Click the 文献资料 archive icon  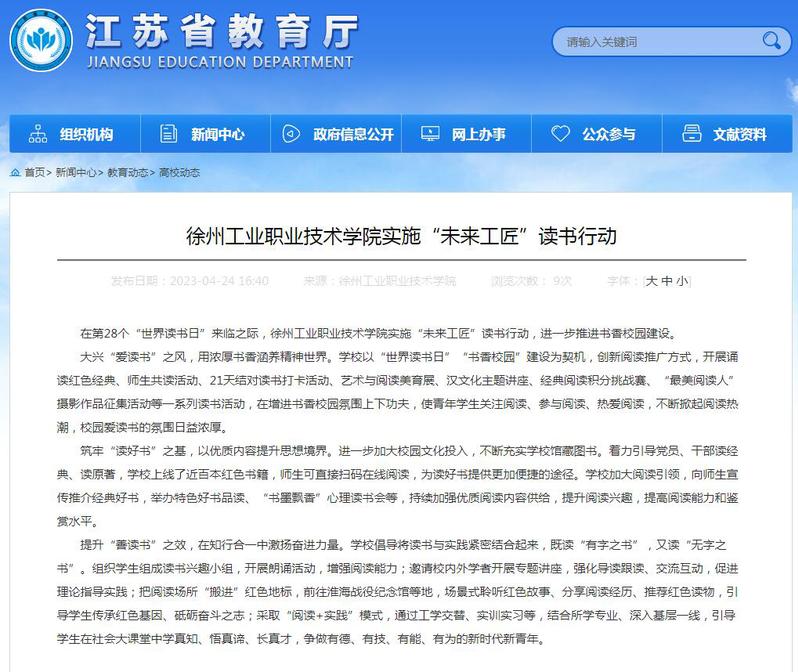691,134
